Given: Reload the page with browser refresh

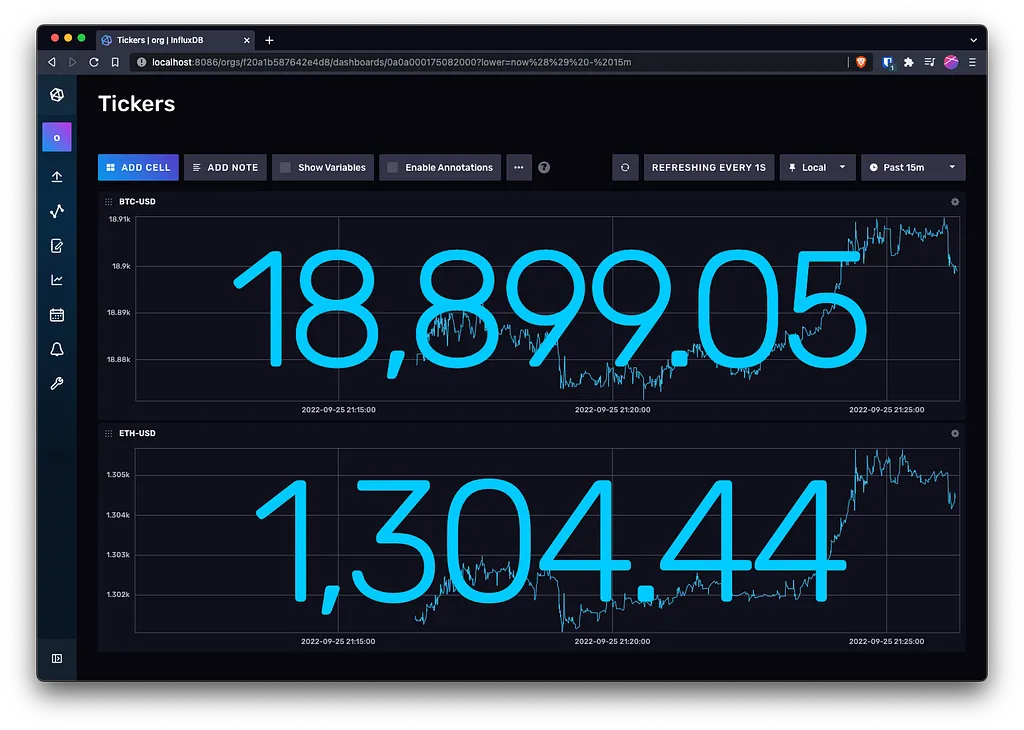Looking at the screenshot, I should coord(94,62).
